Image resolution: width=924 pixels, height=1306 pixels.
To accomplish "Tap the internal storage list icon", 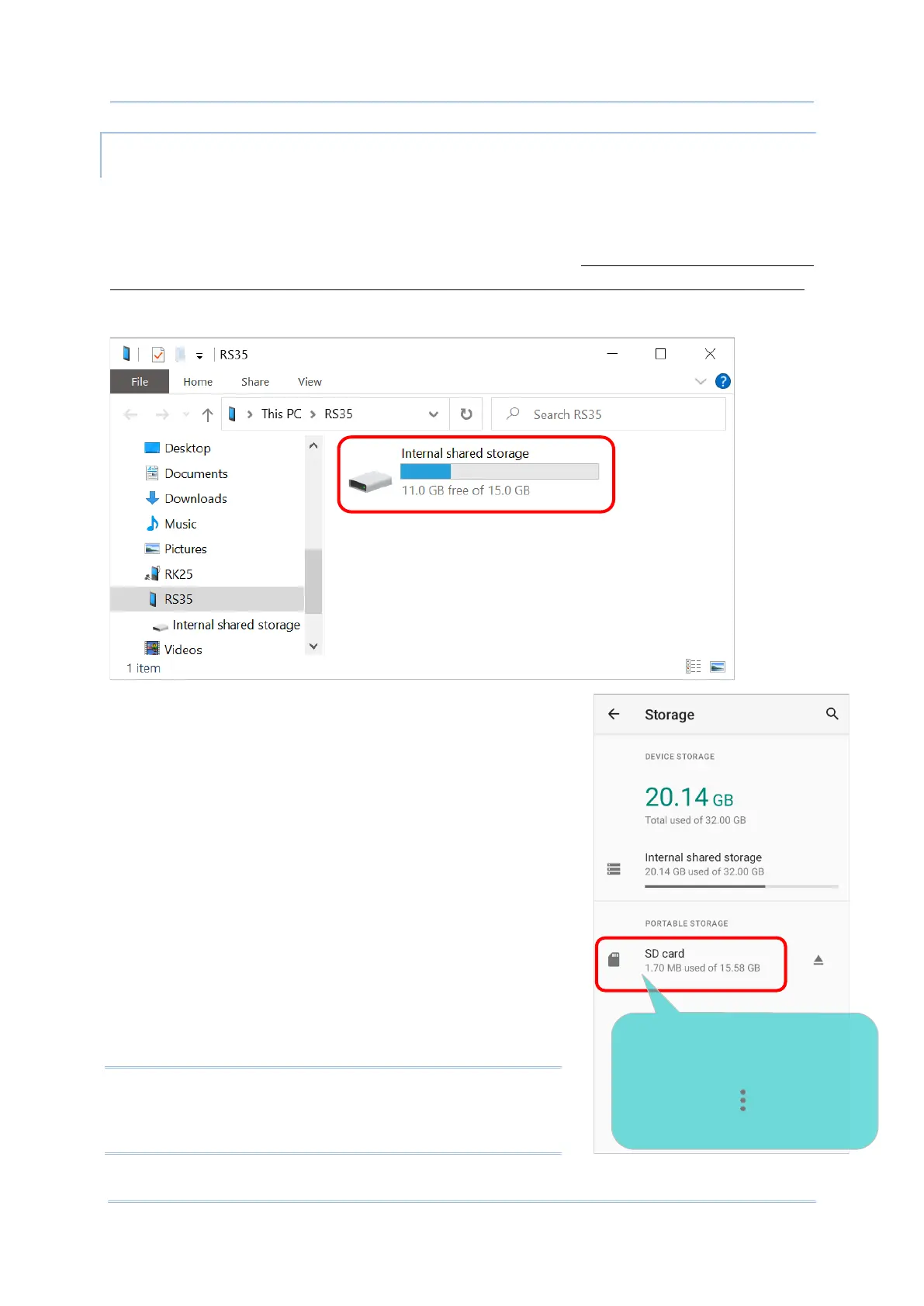I will tap(614, 869).
